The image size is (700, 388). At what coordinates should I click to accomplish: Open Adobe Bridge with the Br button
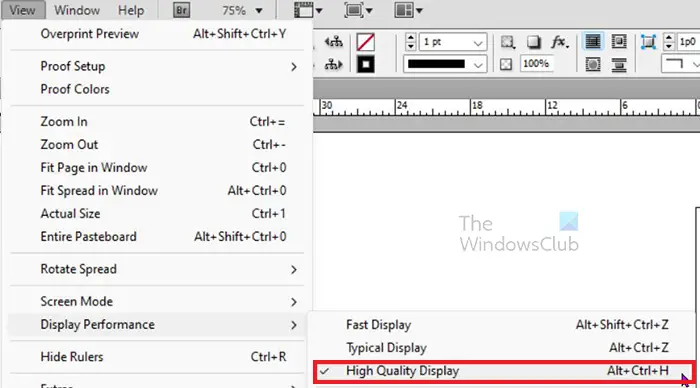pos(181,10)
